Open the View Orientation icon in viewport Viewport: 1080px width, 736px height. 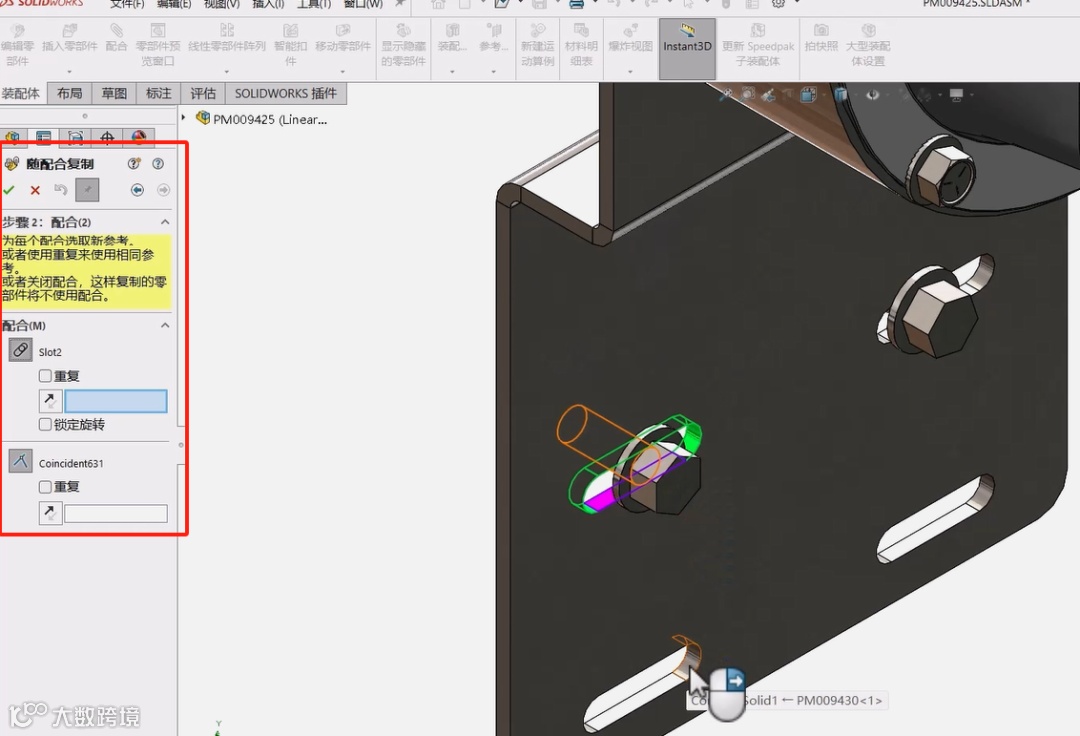(x=809, y=94)
